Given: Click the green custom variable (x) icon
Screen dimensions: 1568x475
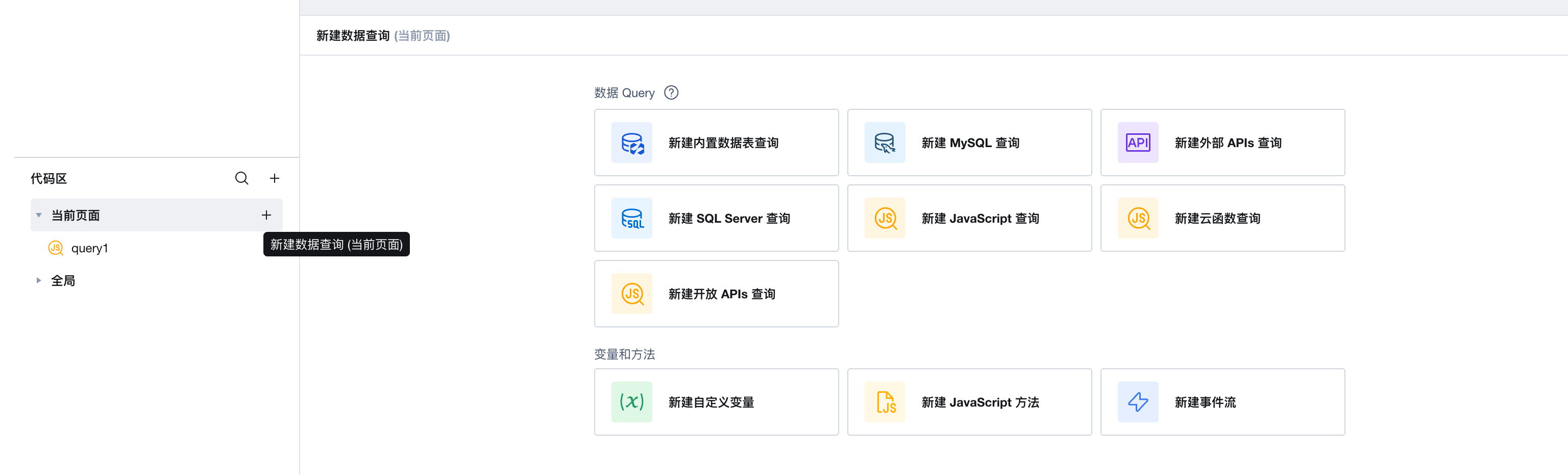Looking at the screenshot, I should click(632, 402).
